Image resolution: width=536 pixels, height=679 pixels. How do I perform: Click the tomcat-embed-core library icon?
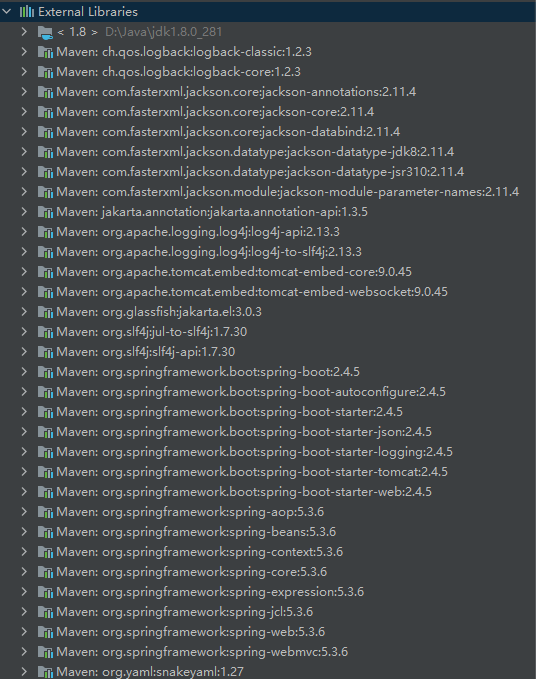pyautogui.click(x=45, y=272)
